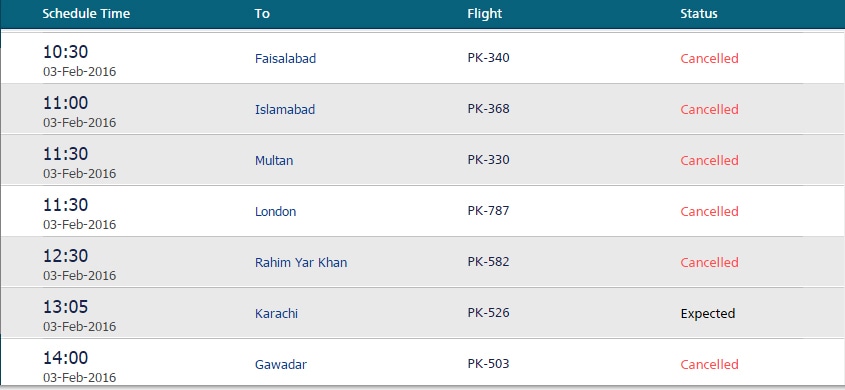
Task: Click the Cancelled status of Gawadar flight
Action: pos(709,365)
